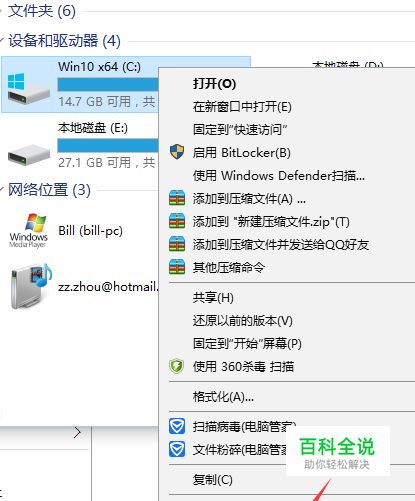Viewport: 415px width, 501px height.
Task: Select 复制(C) in the context menu
Action: 212,480
